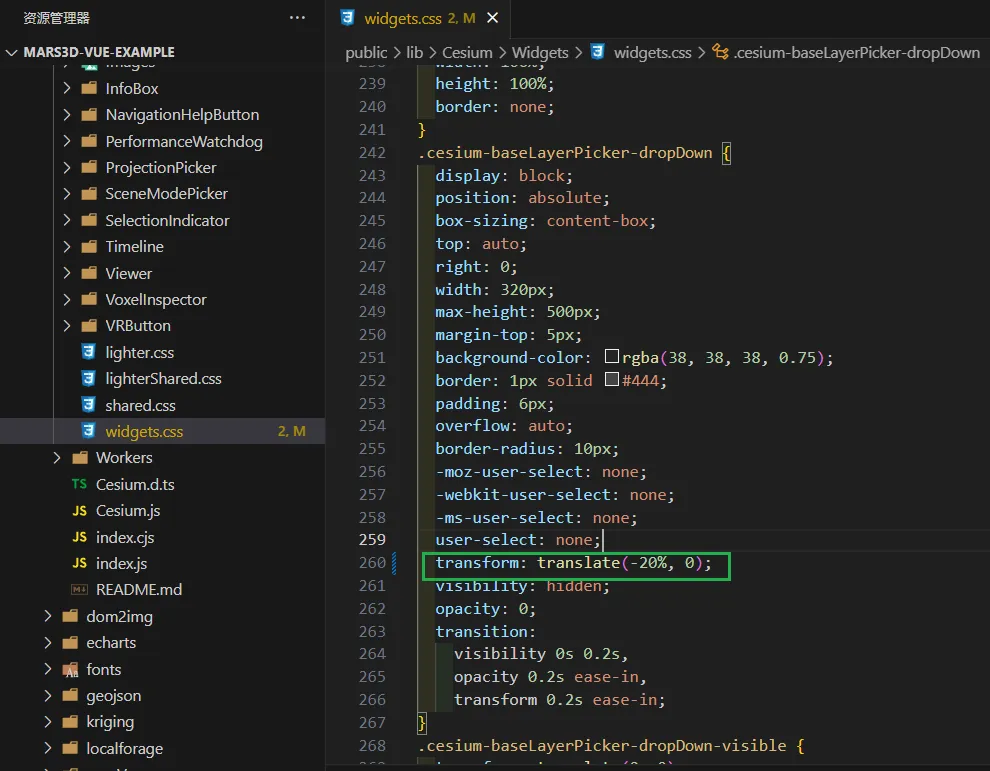Select 'lib' in the breadcrumb

click(415, 52)
